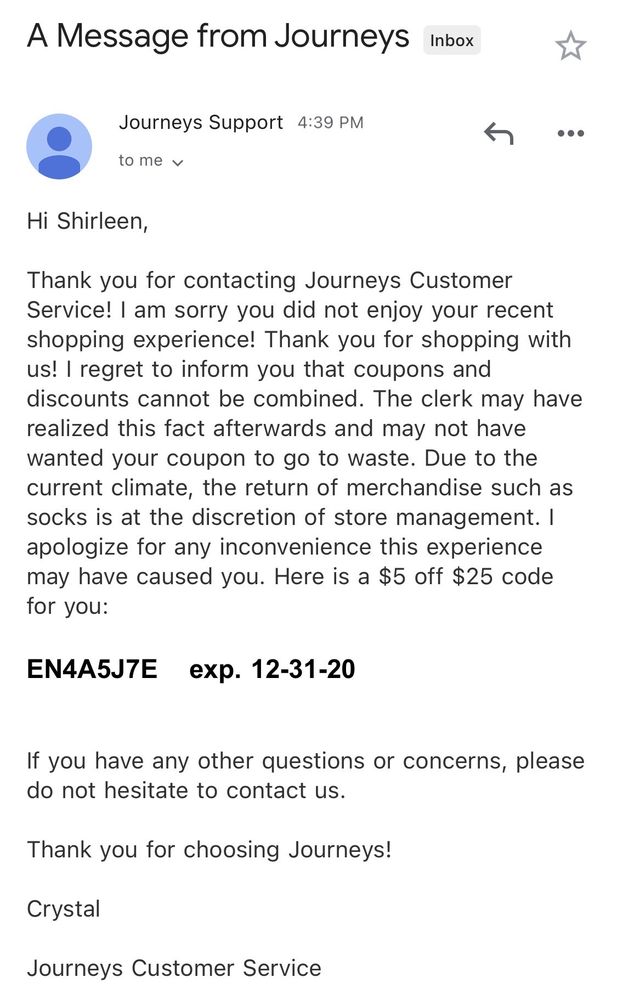This screenshot has width=617, height=1000.
Task: Tap the sender's profile avatar
Action: pos(59,146)
